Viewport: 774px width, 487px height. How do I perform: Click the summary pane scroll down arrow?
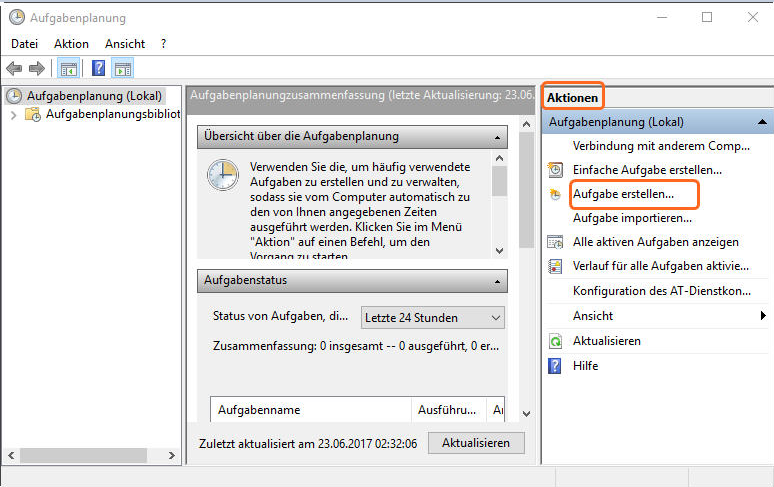pos(527,413)
